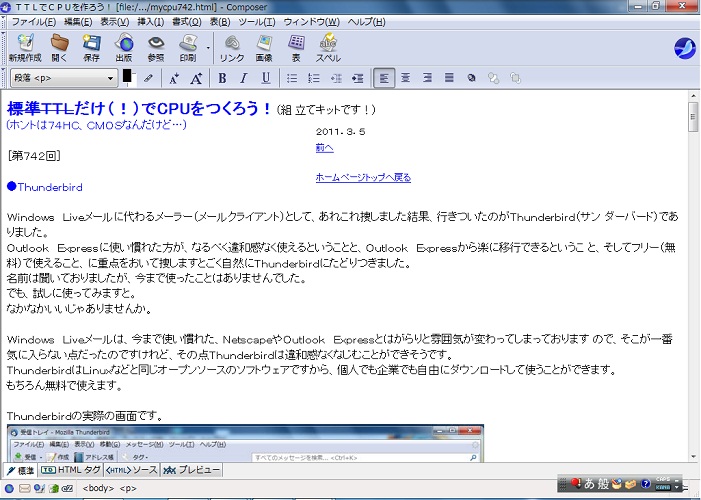Toggle bold formatting
This screenshot has height=500, width=701.
coord(222,78)
